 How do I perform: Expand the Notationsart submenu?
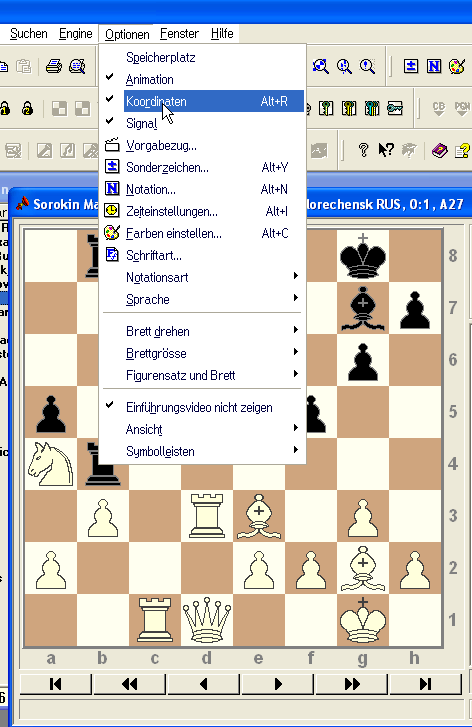click(x=204, y=277)
